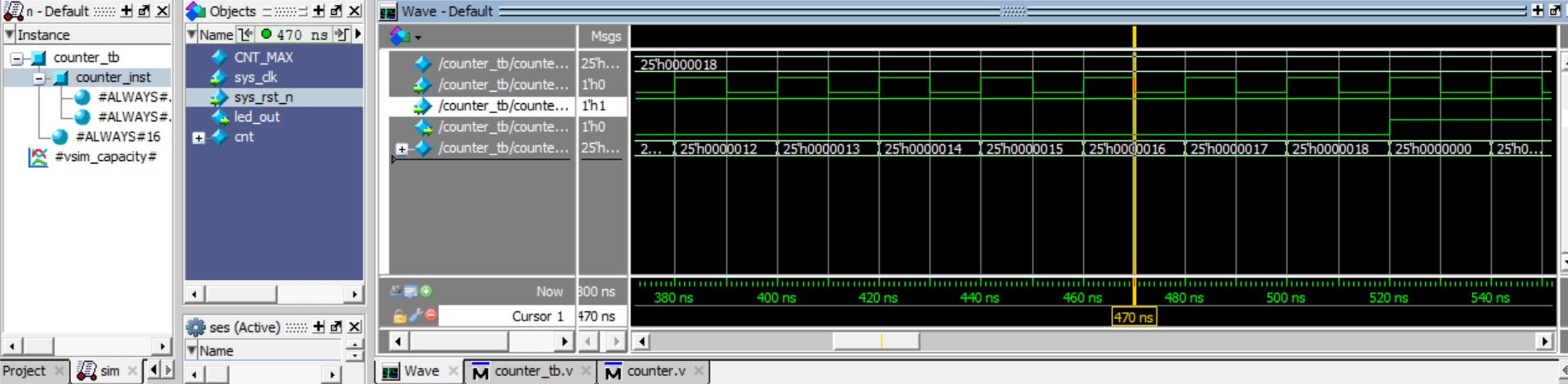Select sys_rst_n in Objects list

click(x=264, y=97)
